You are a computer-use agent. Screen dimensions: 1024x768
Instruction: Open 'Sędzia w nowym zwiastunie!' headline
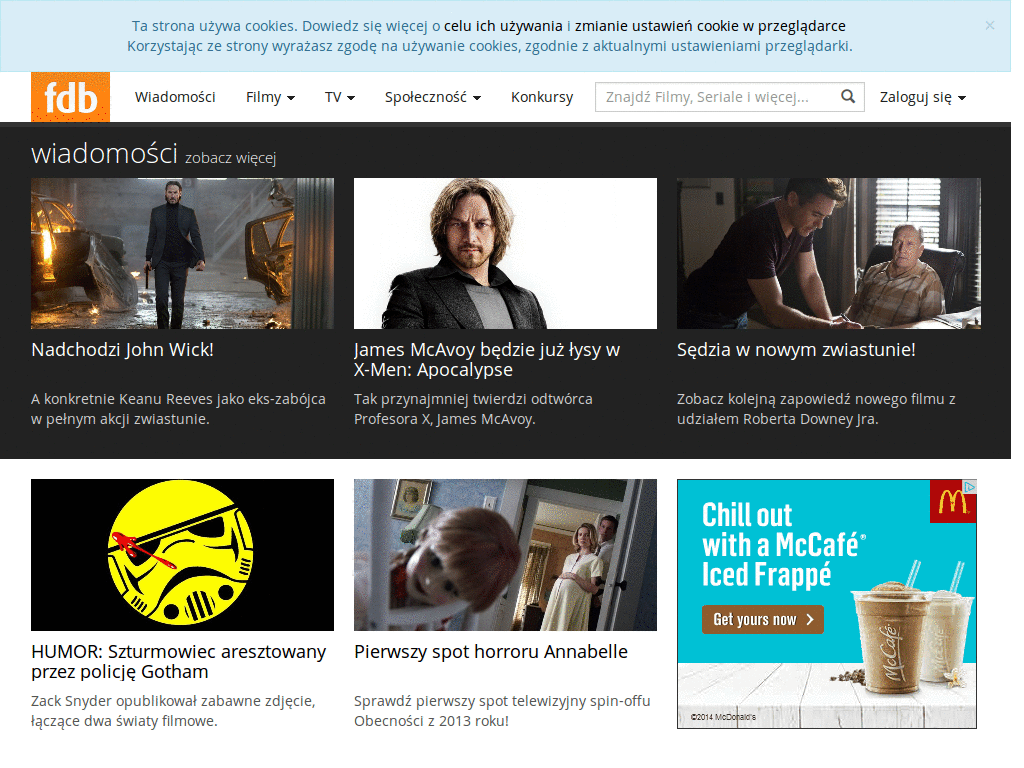pyautogui.click(x=796, y=350)
